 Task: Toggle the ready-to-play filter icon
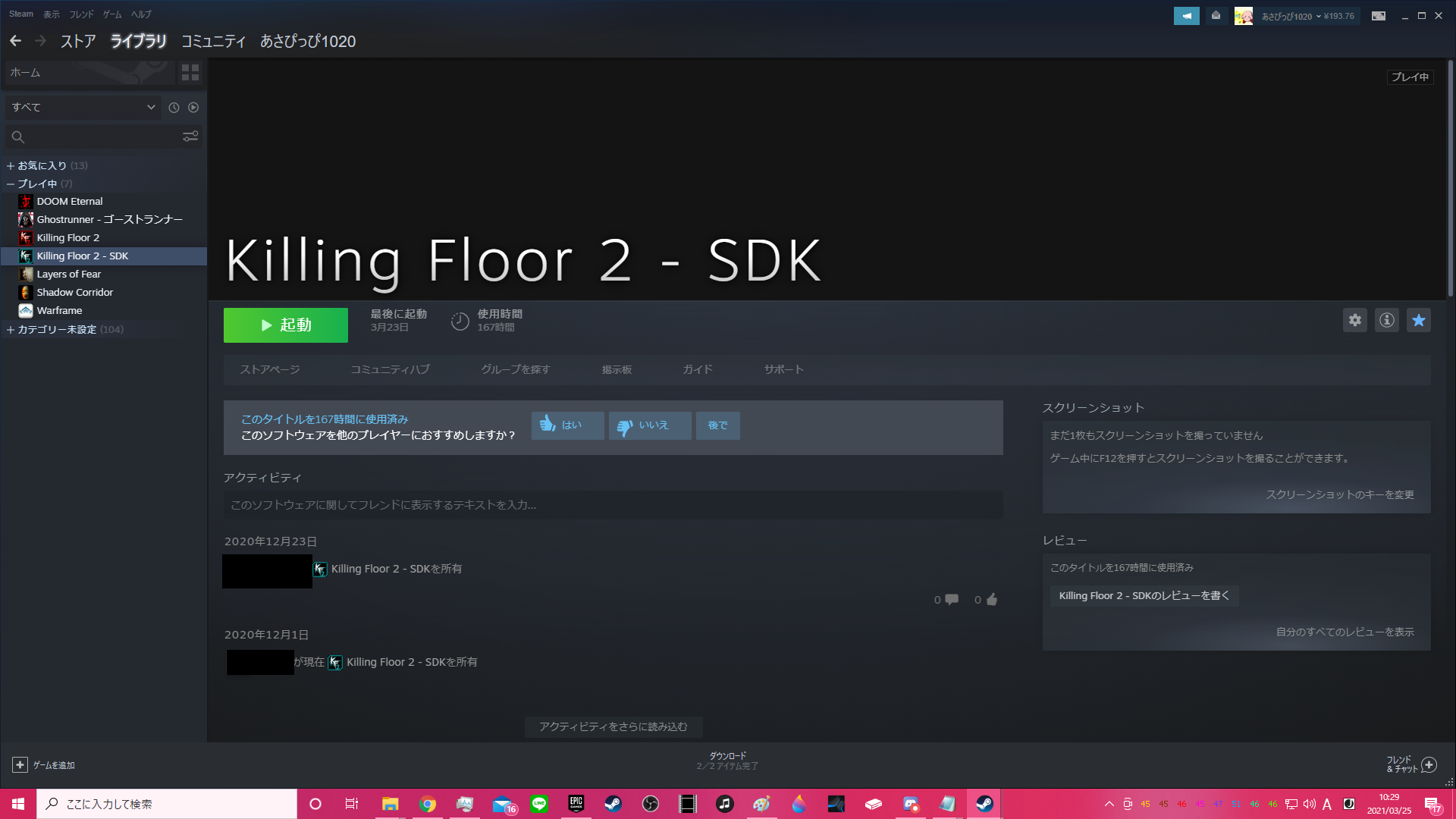click(x=193, y=108)
